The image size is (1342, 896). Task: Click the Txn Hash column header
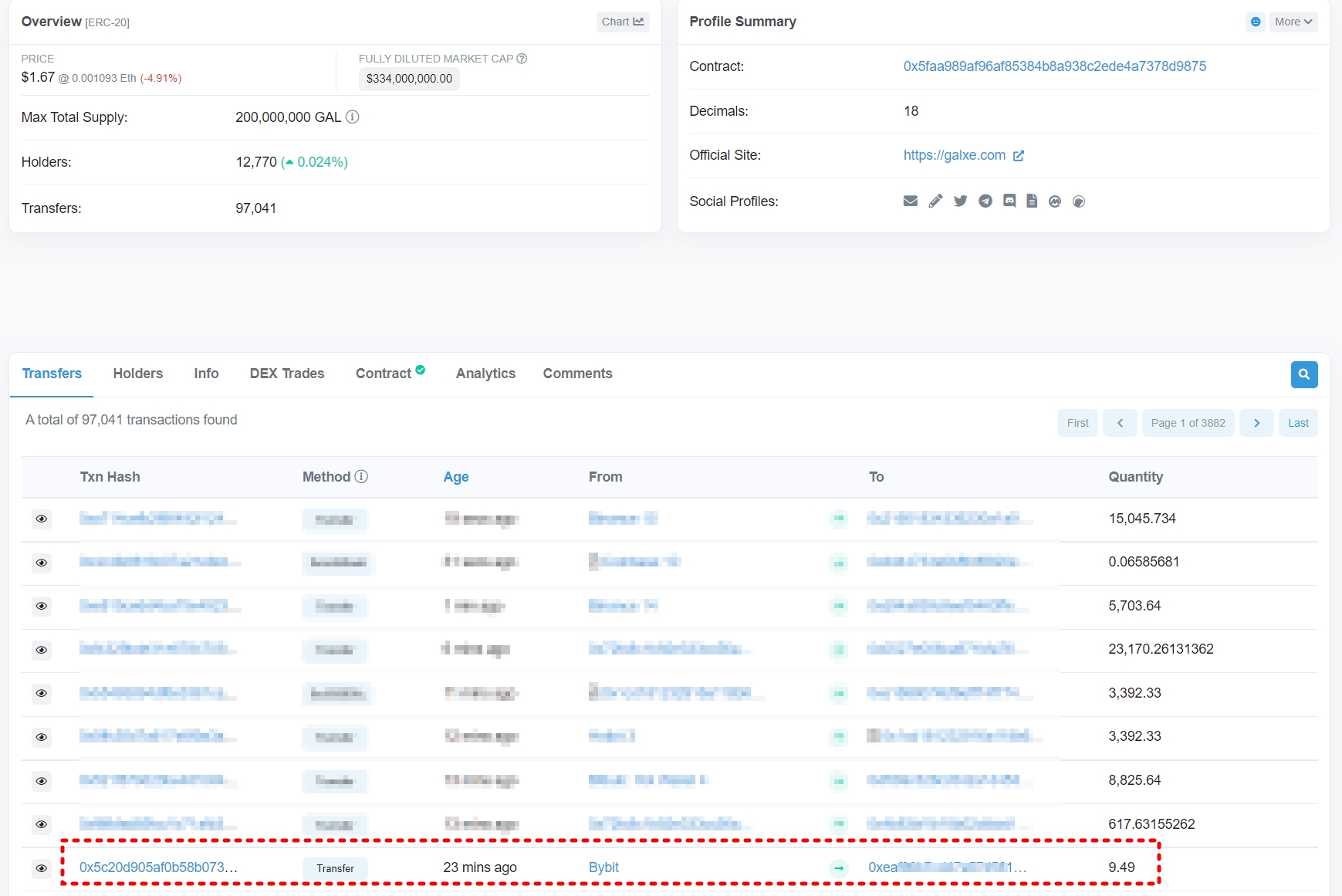(110, 477)
